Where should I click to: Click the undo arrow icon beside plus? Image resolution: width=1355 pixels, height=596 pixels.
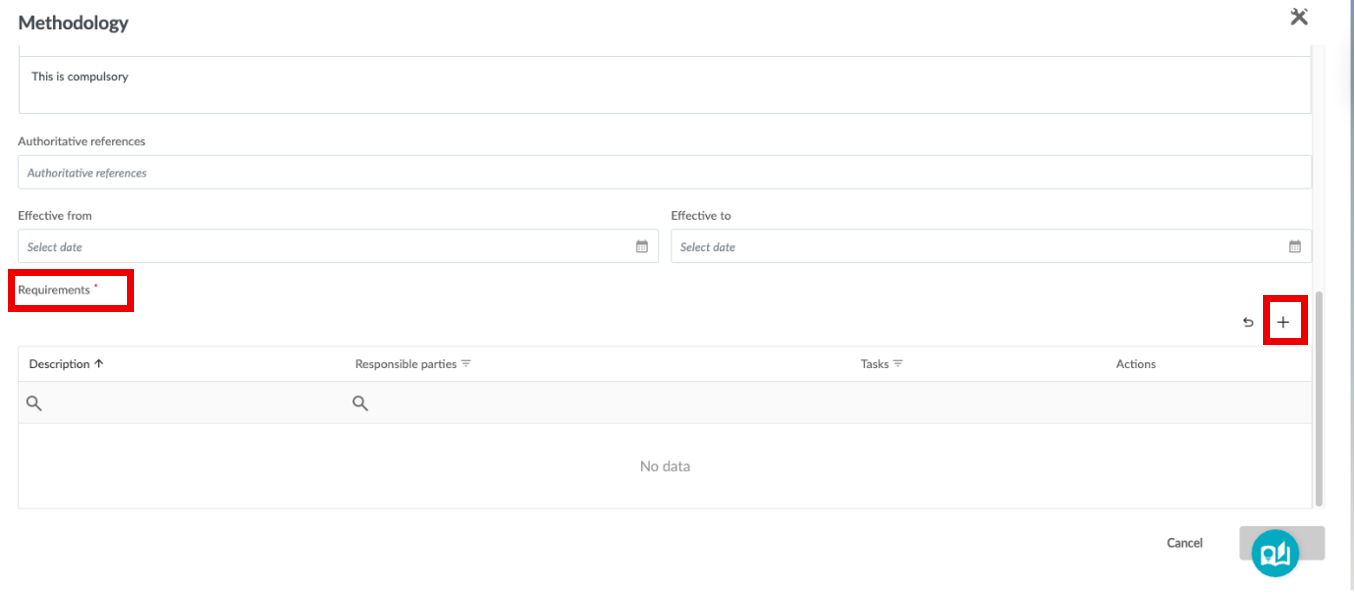point(1248,322)
